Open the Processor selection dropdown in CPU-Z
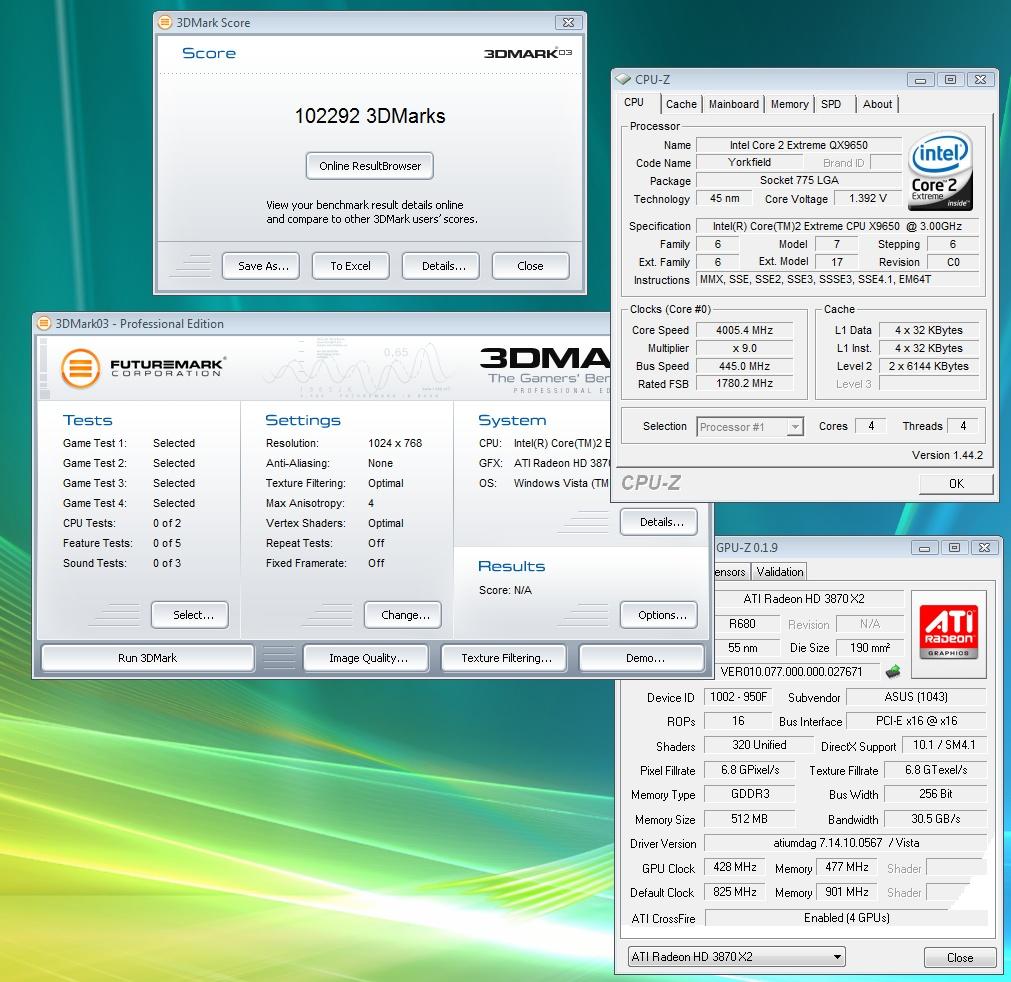 pyautogui.click(x=795, y=427)
